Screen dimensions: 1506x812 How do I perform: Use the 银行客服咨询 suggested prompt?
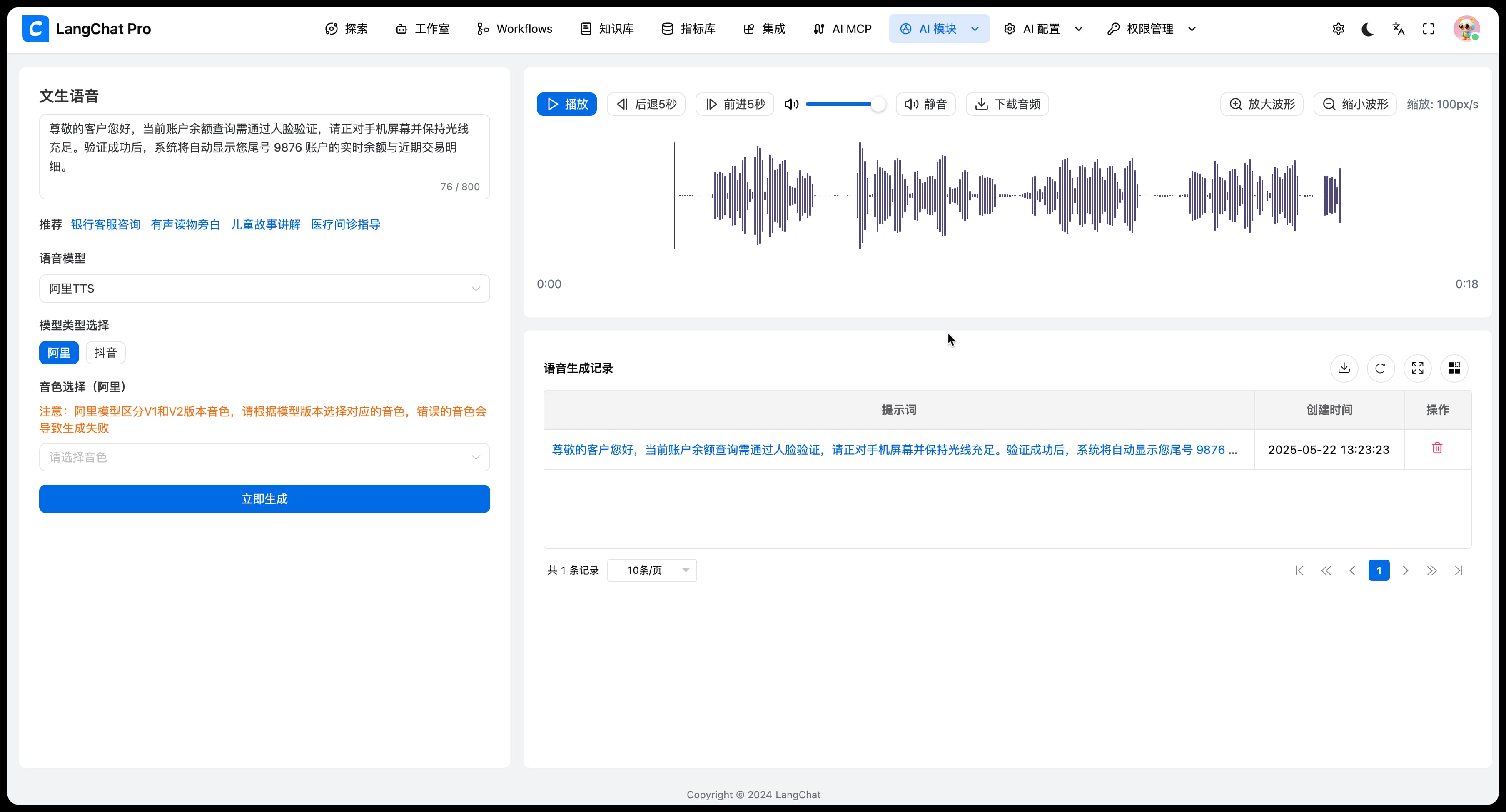[106, 224]
